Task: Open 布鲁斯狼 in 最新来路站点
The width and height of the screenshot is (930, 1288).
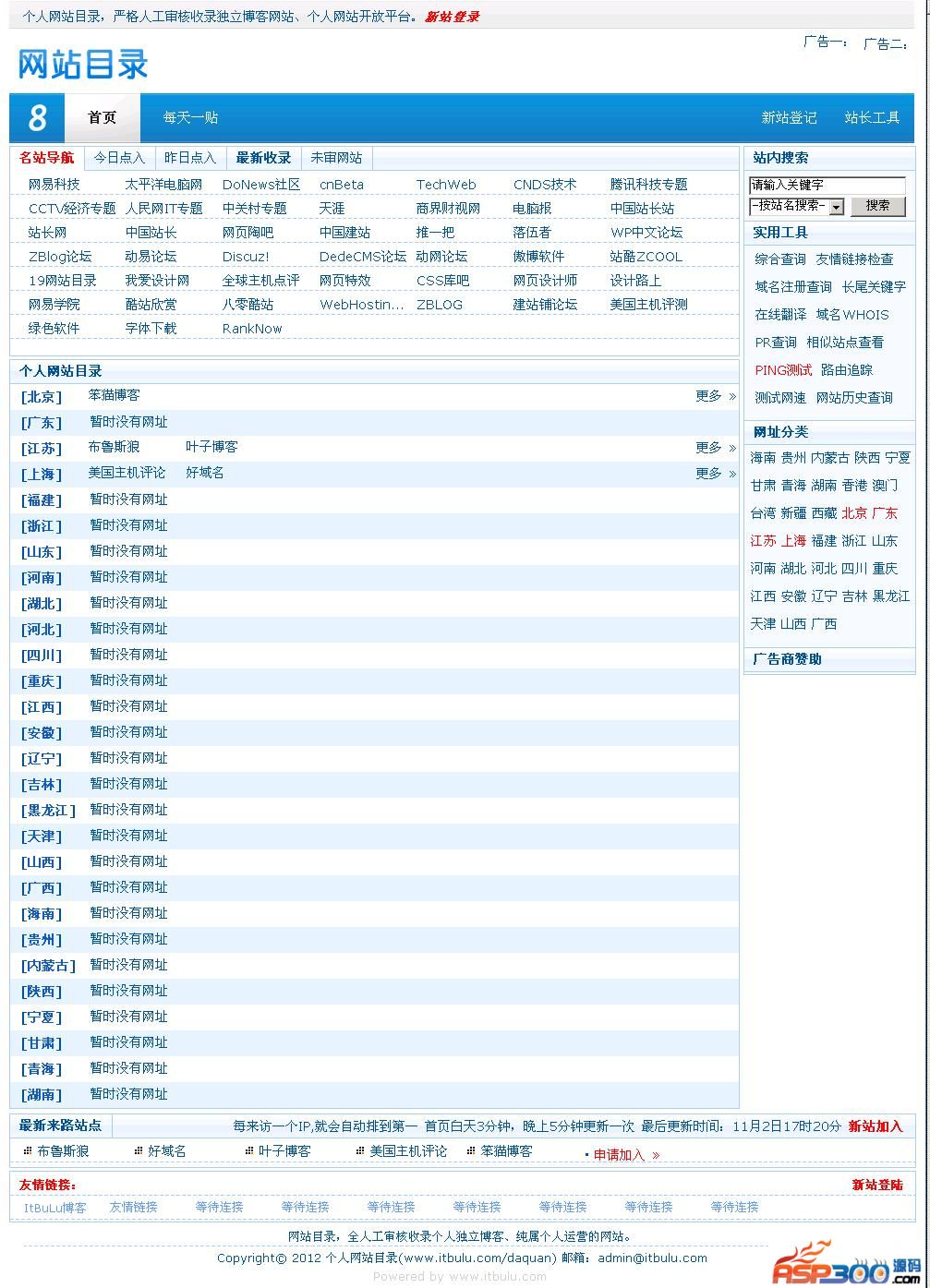Action: [63, 1151]
